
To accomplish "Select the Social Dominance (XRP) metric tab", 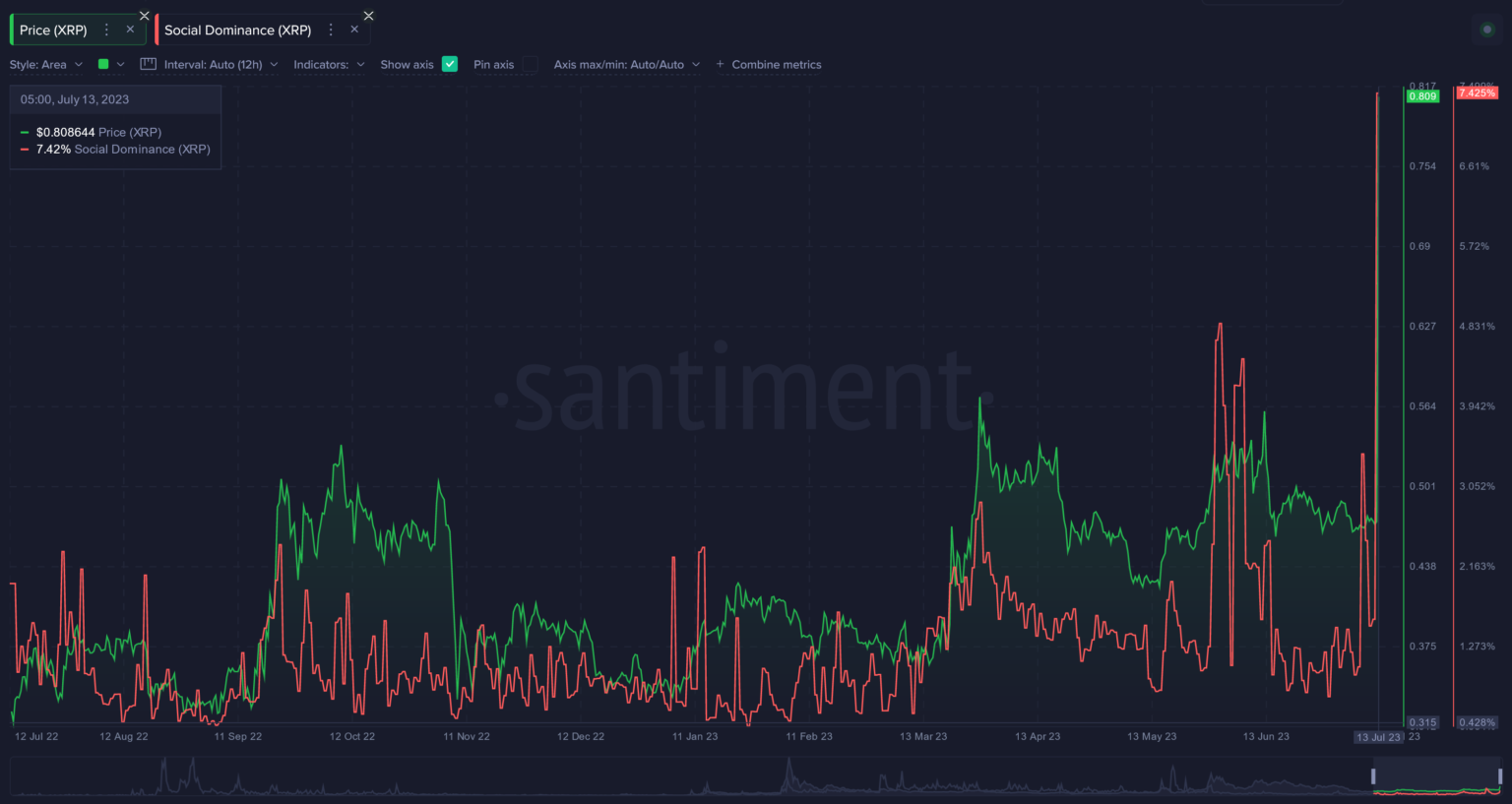I will coord(237,31).
